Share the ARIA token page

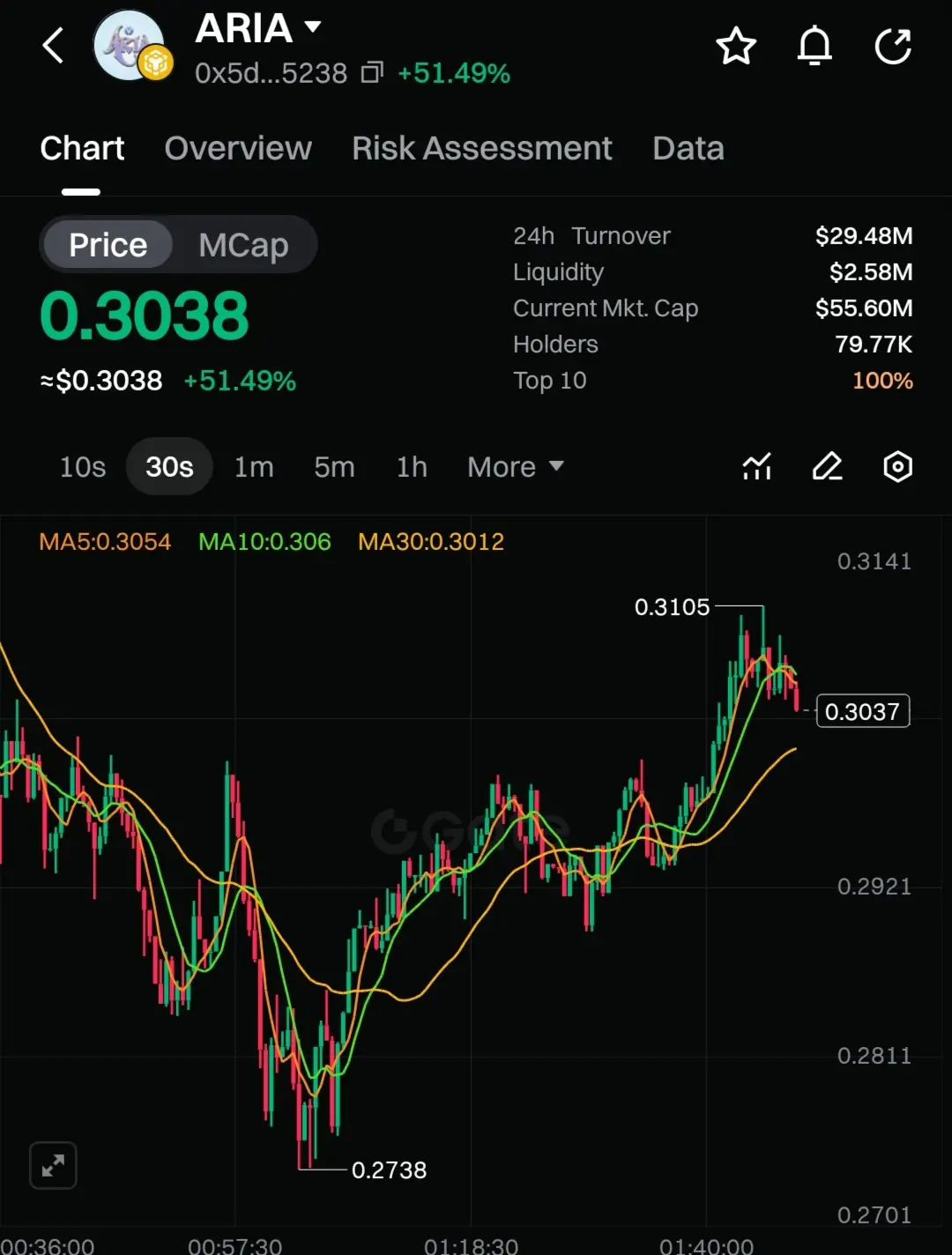[893, 46]
